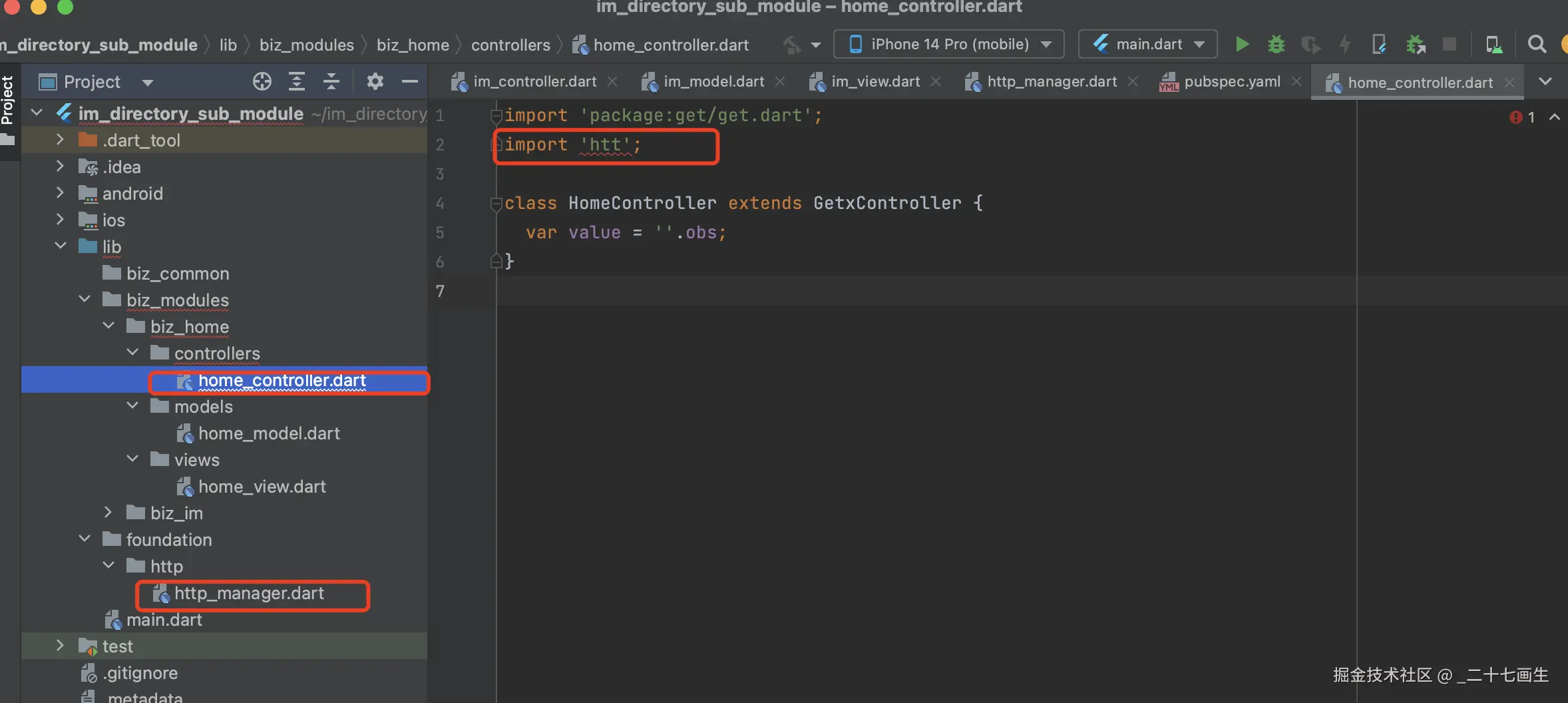Select home_model.dart in the project tree
This screenshot has height=703, width=1568.
(269, 433)
